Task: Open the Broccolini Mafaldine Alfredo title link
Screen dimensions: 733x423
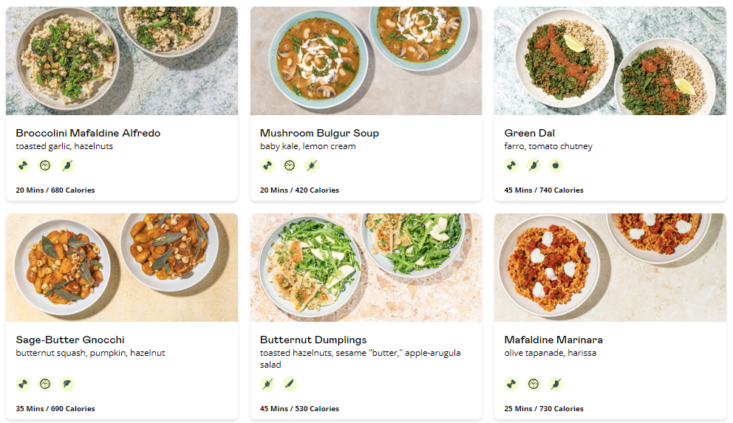Action: pyautogui.click(x=88, y=133)
